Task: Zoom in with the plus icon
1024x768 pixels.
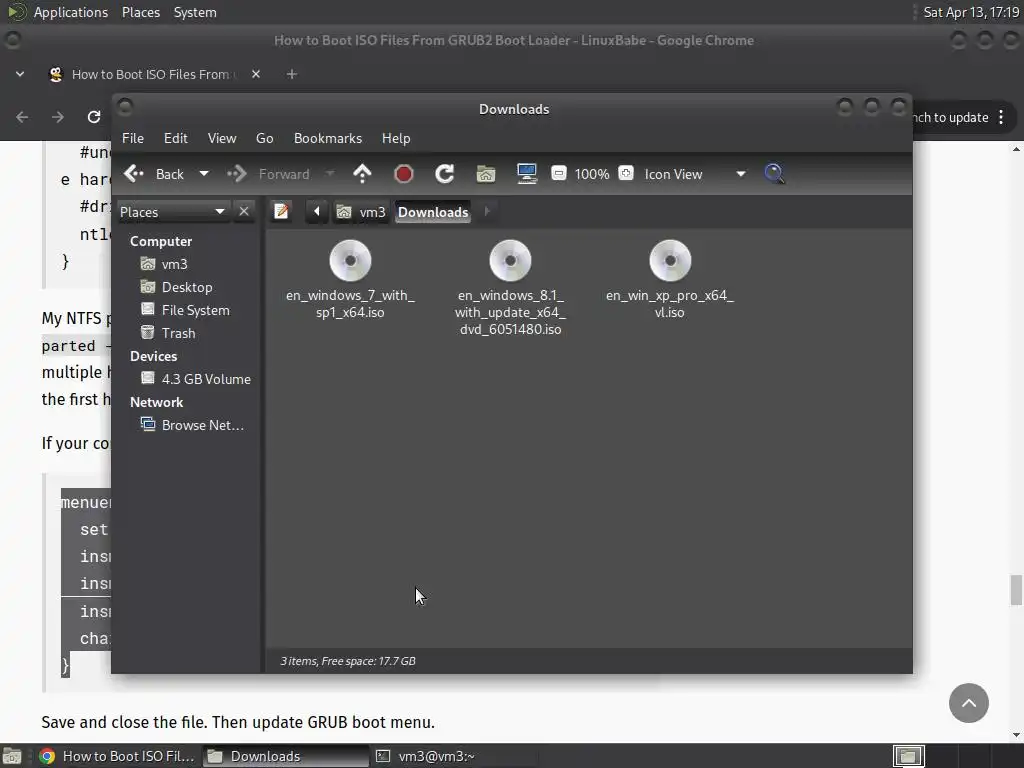Action: 626,174
